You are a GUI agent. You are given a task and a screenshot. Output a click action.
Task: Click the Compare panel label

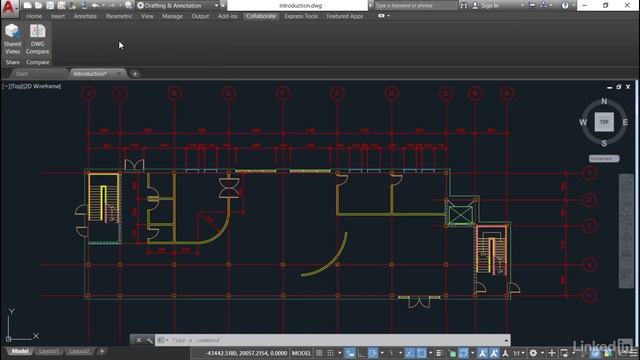point(38,62)
